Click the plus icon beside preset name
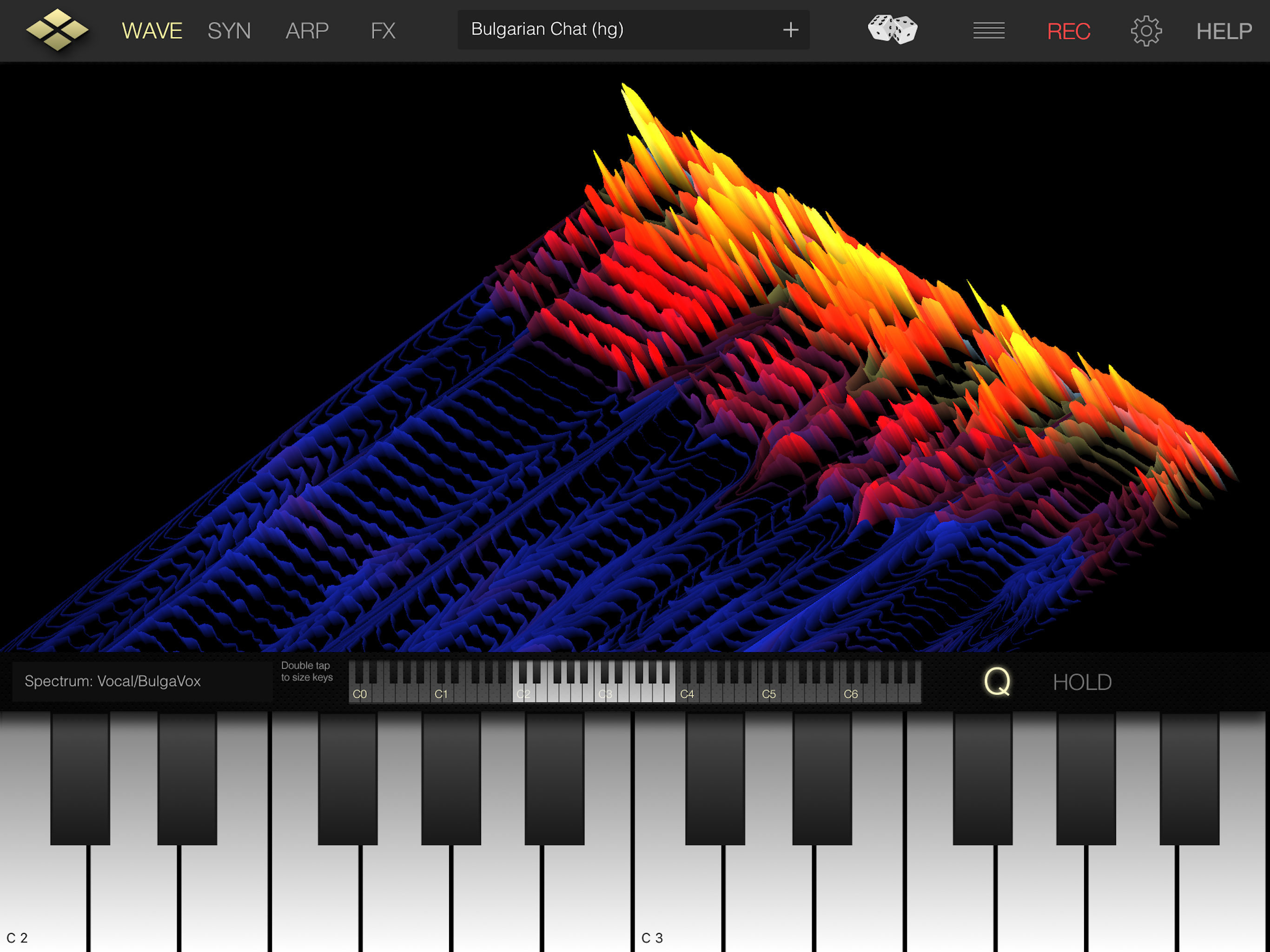1270x952 pixels. click(791, 30)
